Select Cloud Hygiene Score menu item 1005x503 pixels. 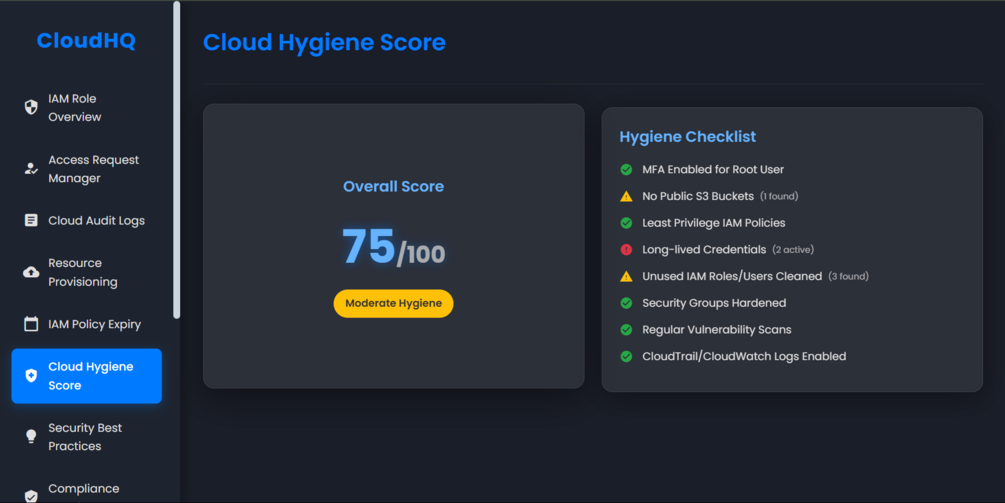click(x=87, y=376)
